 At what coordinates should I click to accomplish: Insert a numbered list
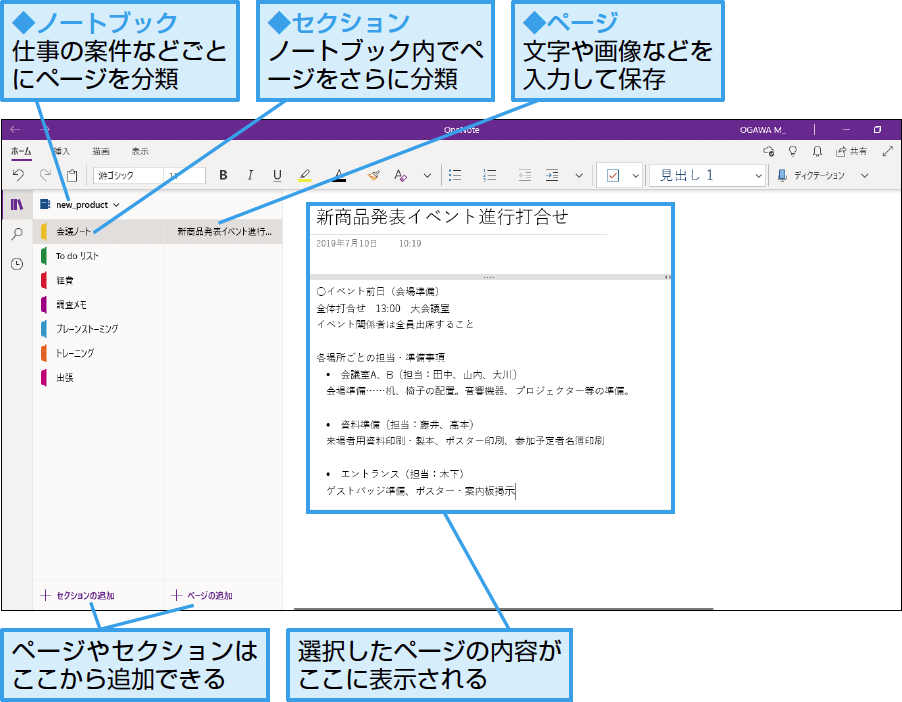click(x=489, y=175)
